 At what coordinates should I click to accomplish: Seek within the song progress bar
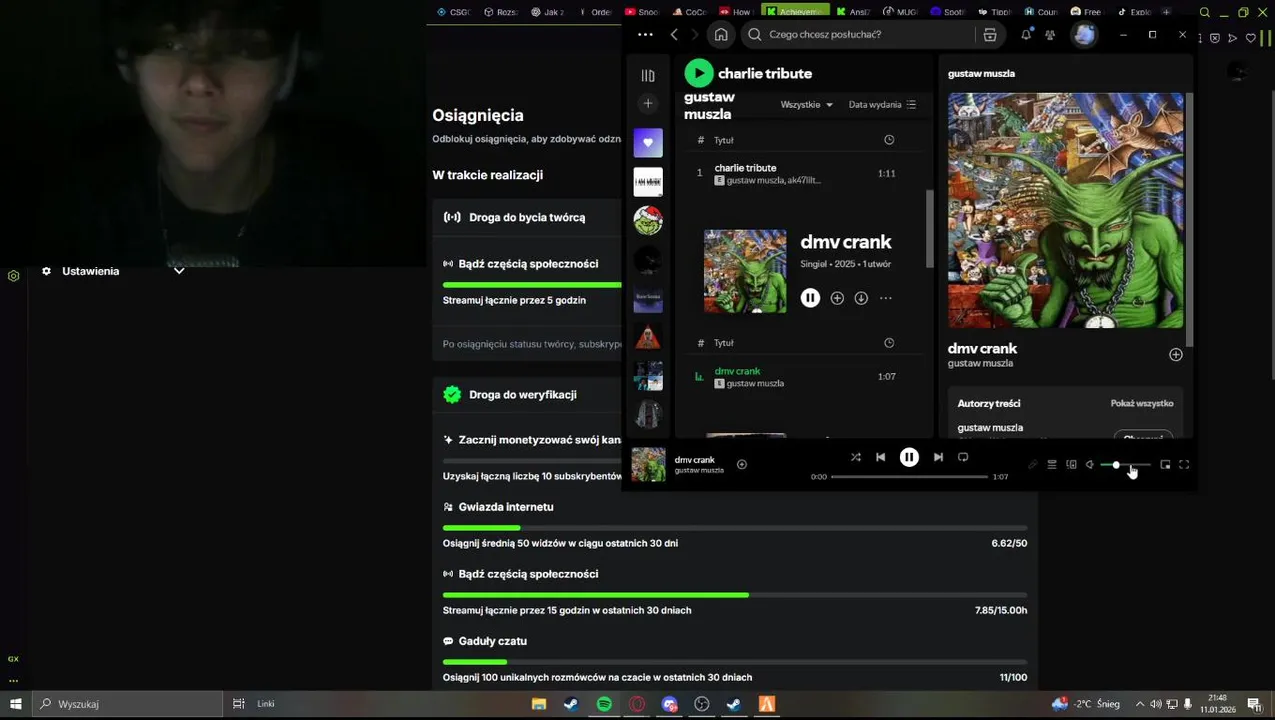coord(909,477)
